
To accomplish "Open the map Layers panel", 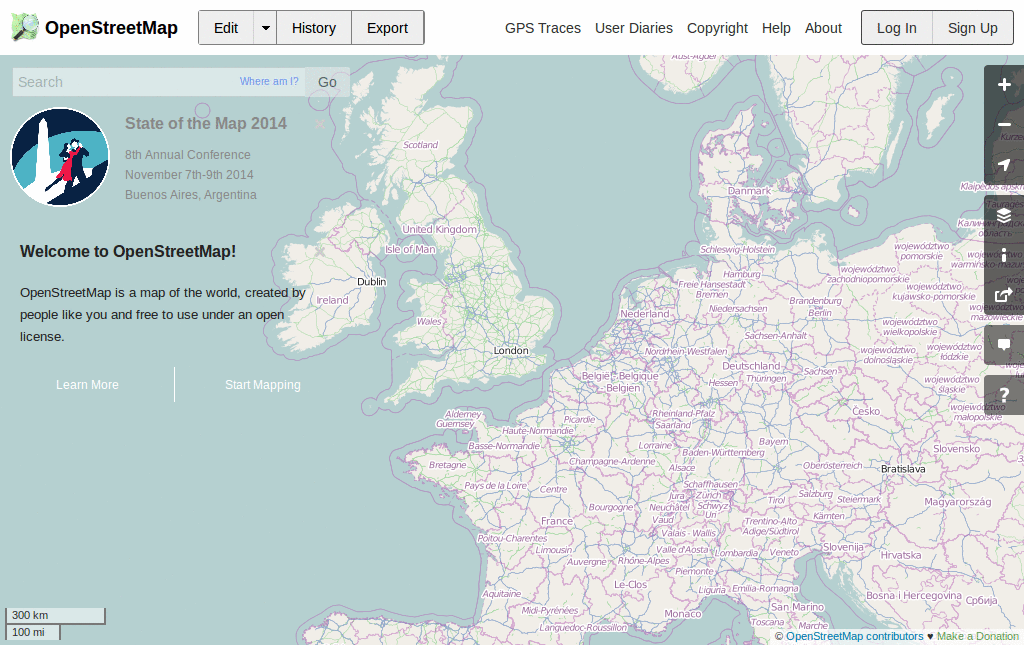I will (1004, 215).
